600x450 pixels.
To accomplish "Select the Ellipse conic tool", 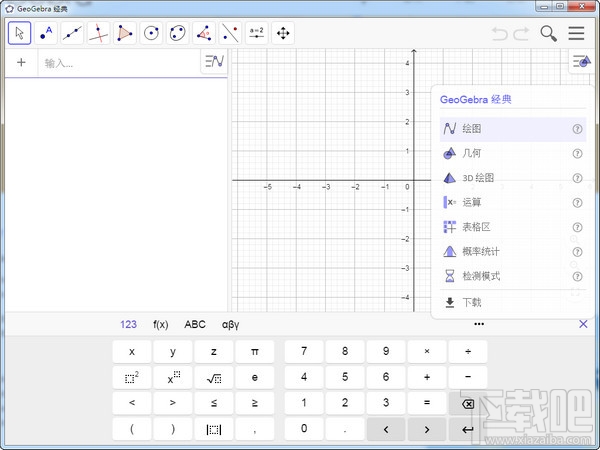I will coord(178,33).
